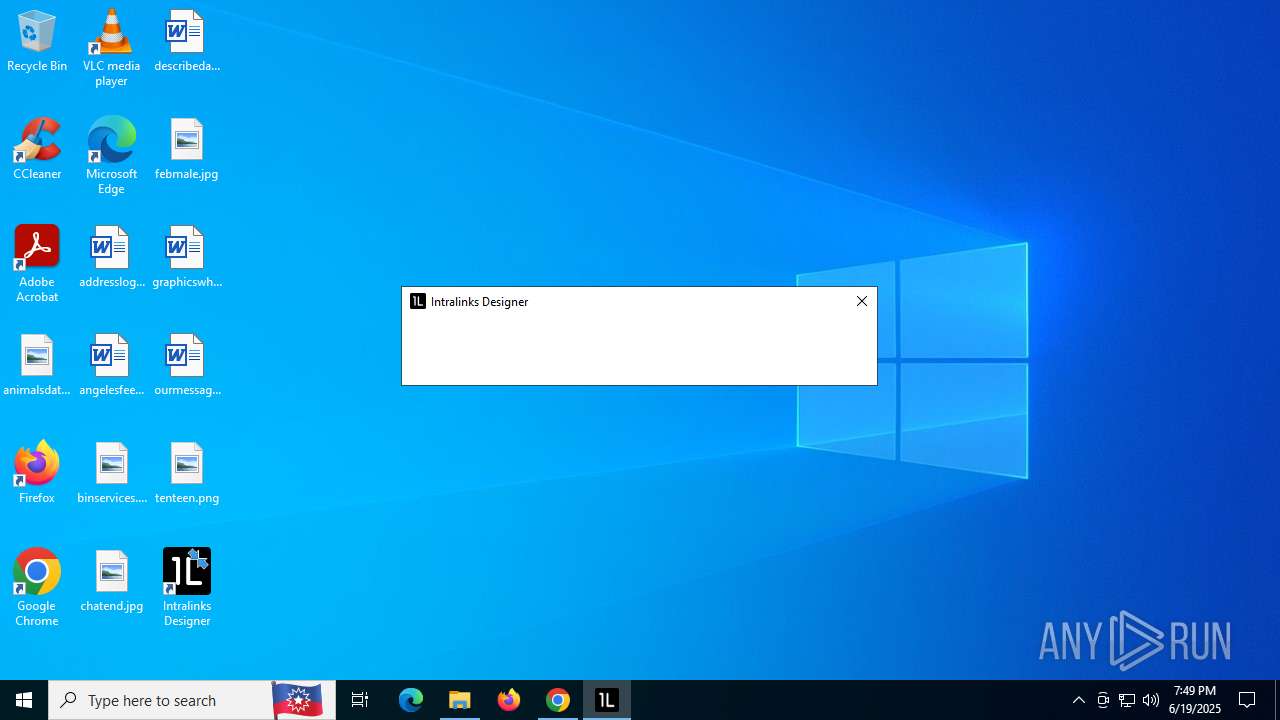Select the Microsoft Edge desktop shortcut
The image size is (1280, 720).
(111, 156)
